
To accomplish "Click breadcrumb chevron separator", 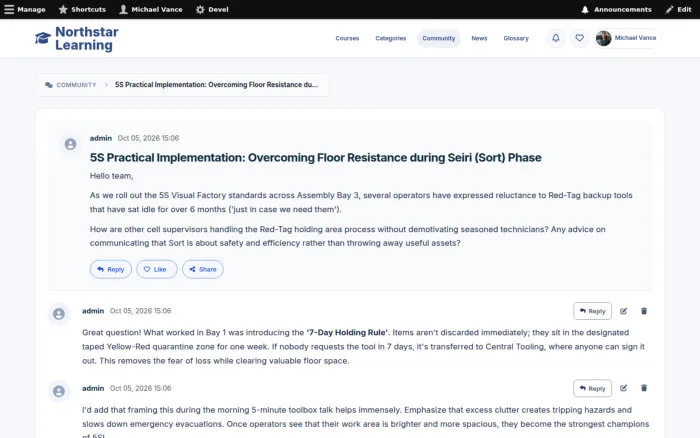I will point(106,85).
